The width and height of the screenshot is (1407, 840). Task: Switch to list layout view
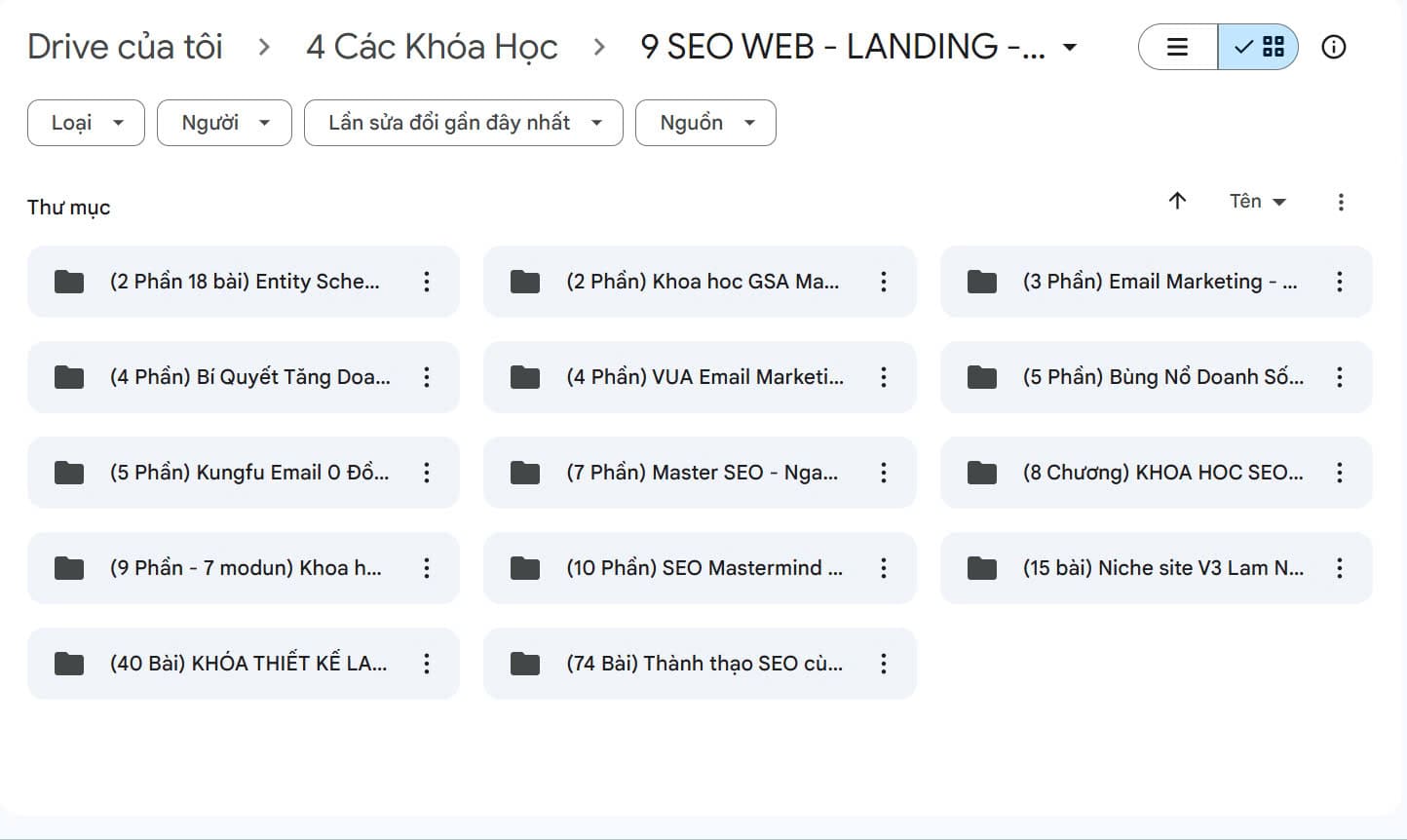pyautogui.click(x=1178, y=47)
